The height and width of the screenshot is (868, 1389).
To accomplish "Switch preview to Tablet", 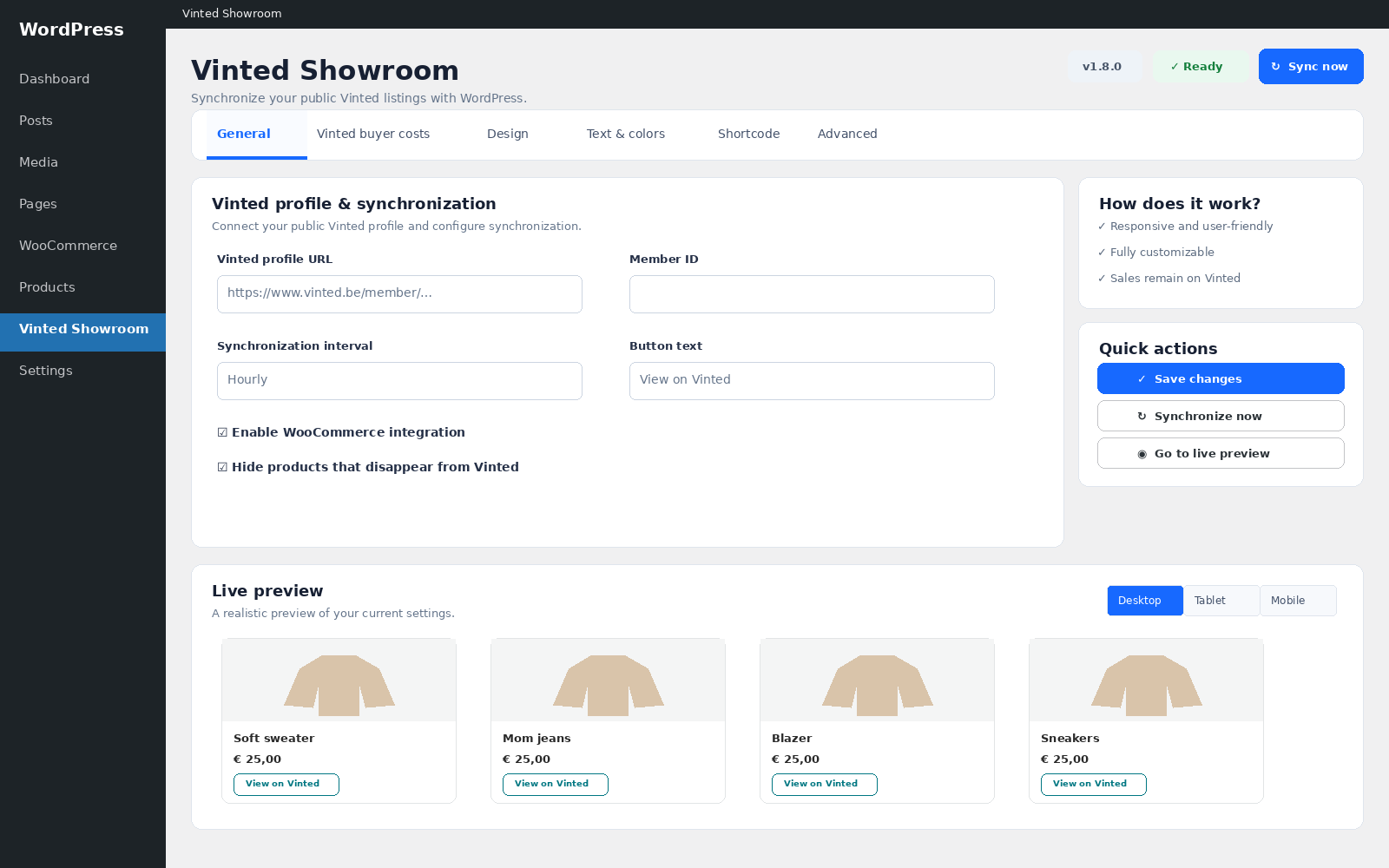I will coord(1221,601).
